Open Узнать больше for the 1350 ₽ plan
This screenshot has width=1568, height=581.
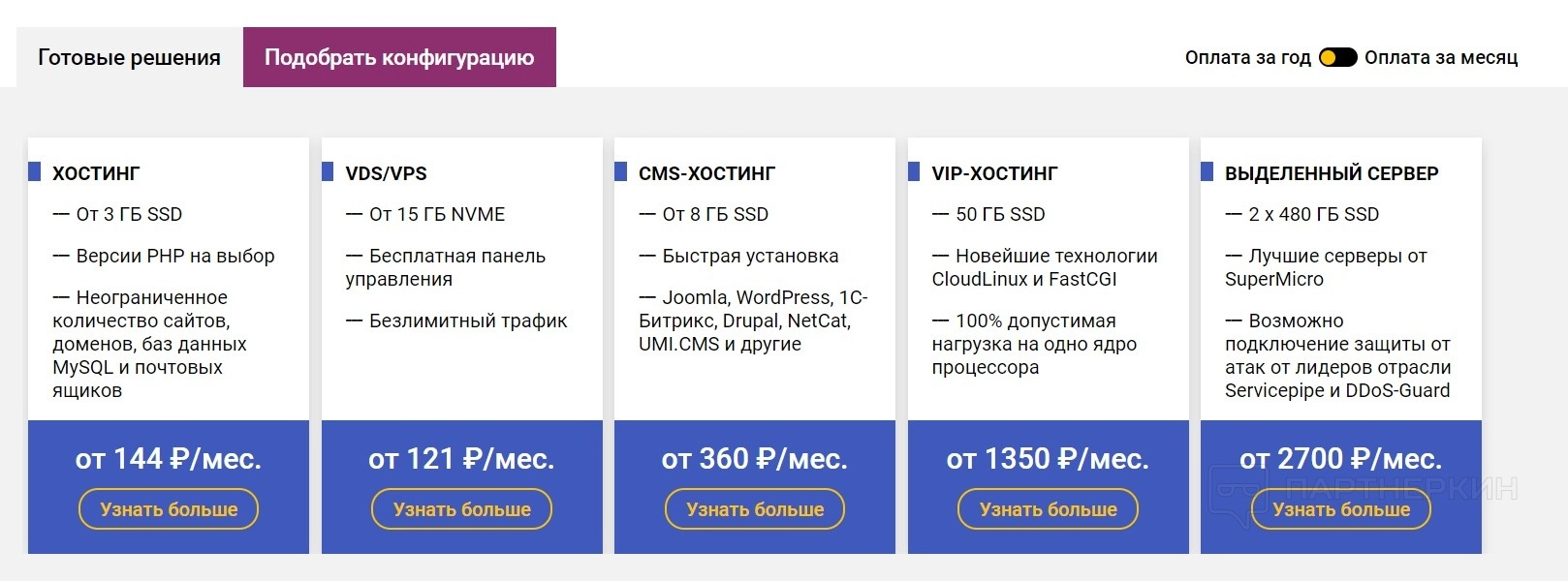pyautogui.click(x=1048, y=509)
